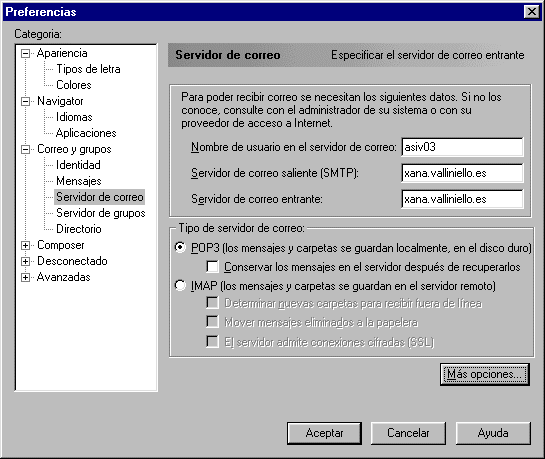The height and width of the screenshot is (459, 545).
Task: Click the SMTP outgoing server field
Action: coord(462,173)
